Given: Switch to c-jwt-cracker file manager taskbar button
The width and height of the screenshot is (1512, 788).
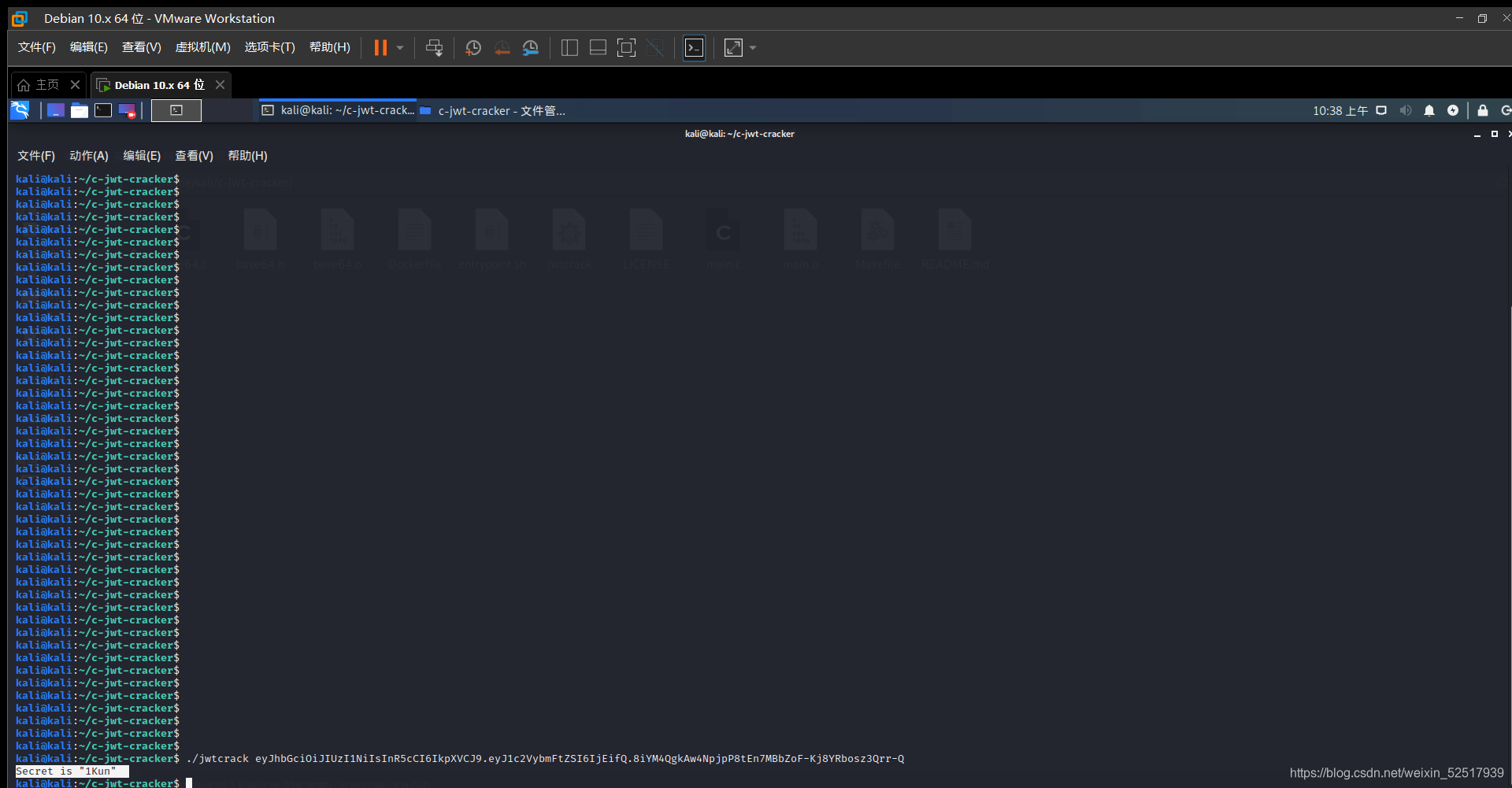Looking at the screenshot, I should pyautogui.click(x=493, y=110).
